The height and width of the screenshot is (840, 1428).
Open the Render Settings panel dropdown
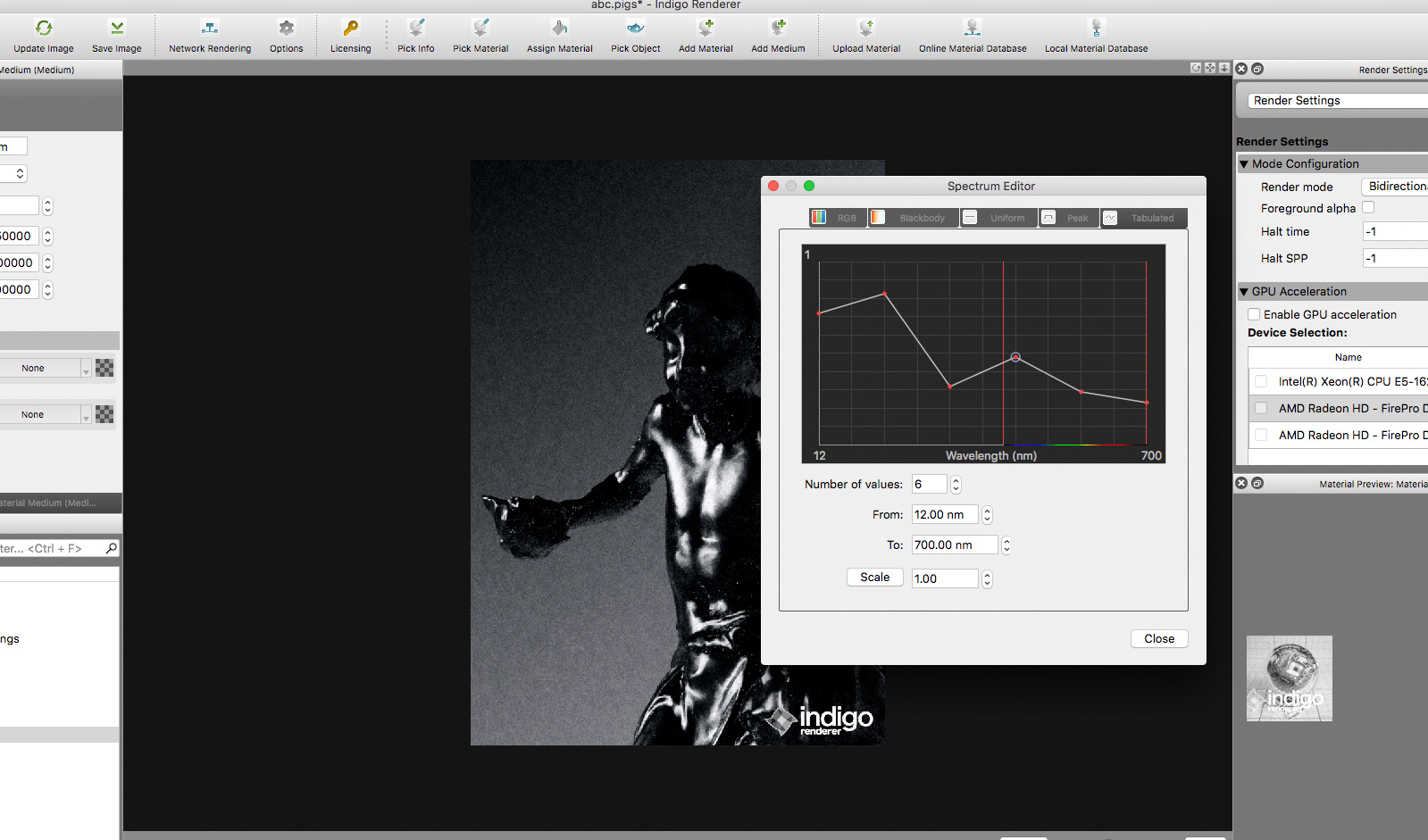[x=1337, y=101]
